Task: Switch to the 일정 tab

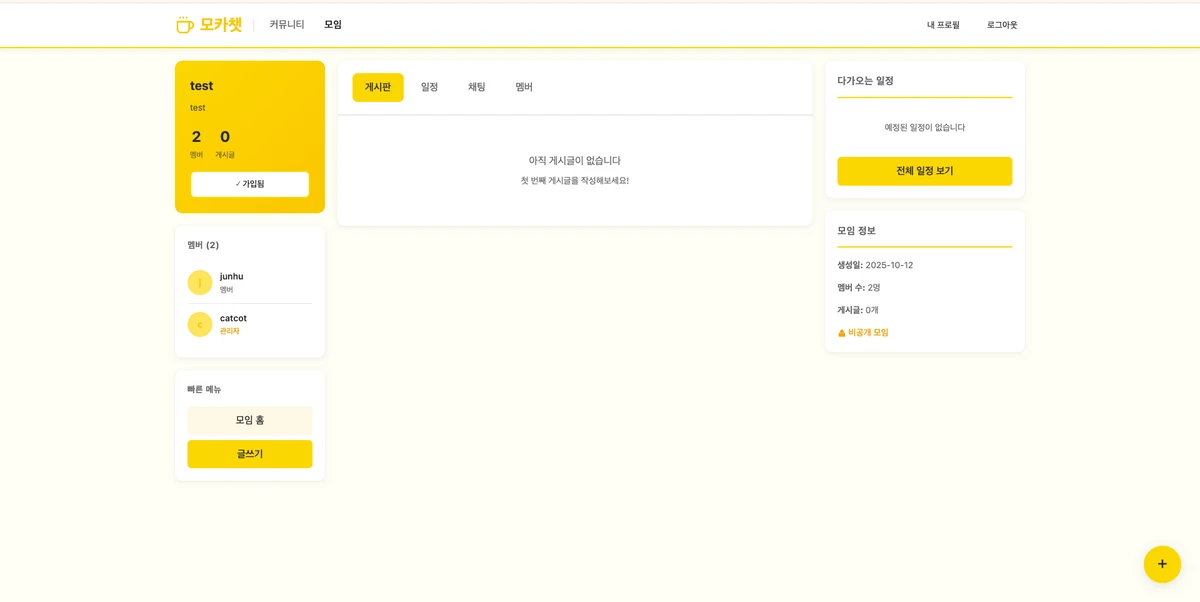Action: (429, 87)
